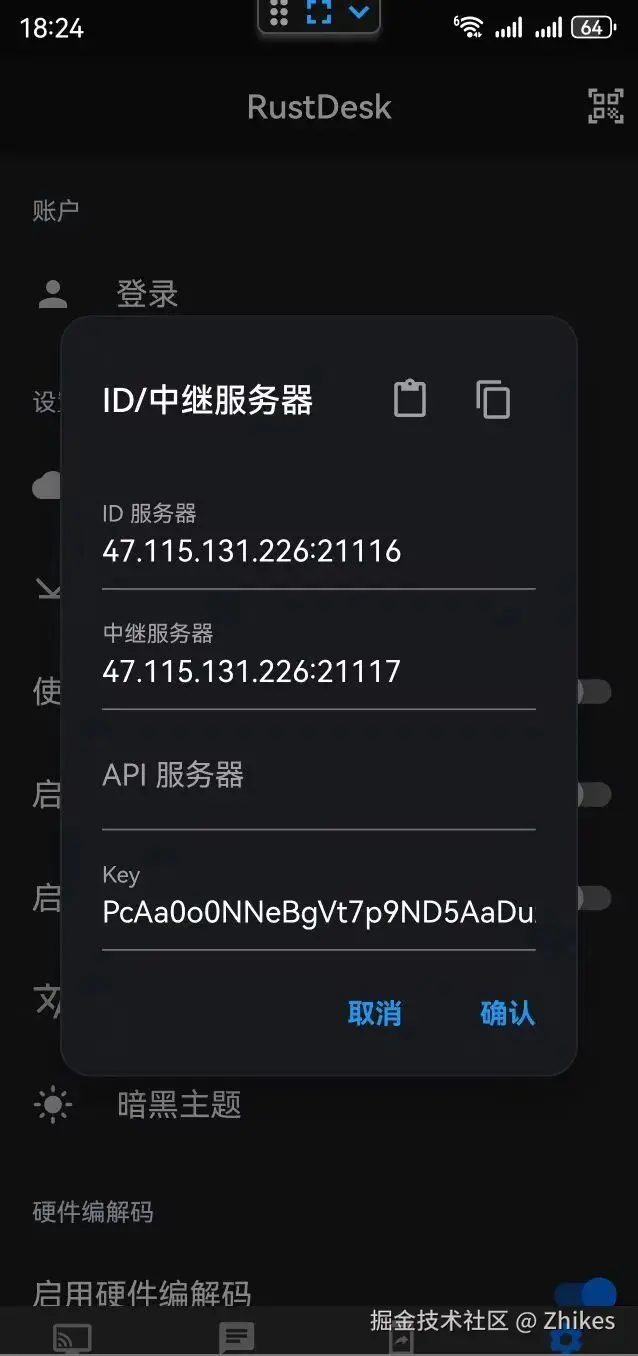Edit the ID 服务器 address field
Viewport: 638px width, 1356px height.
[319, 550]
